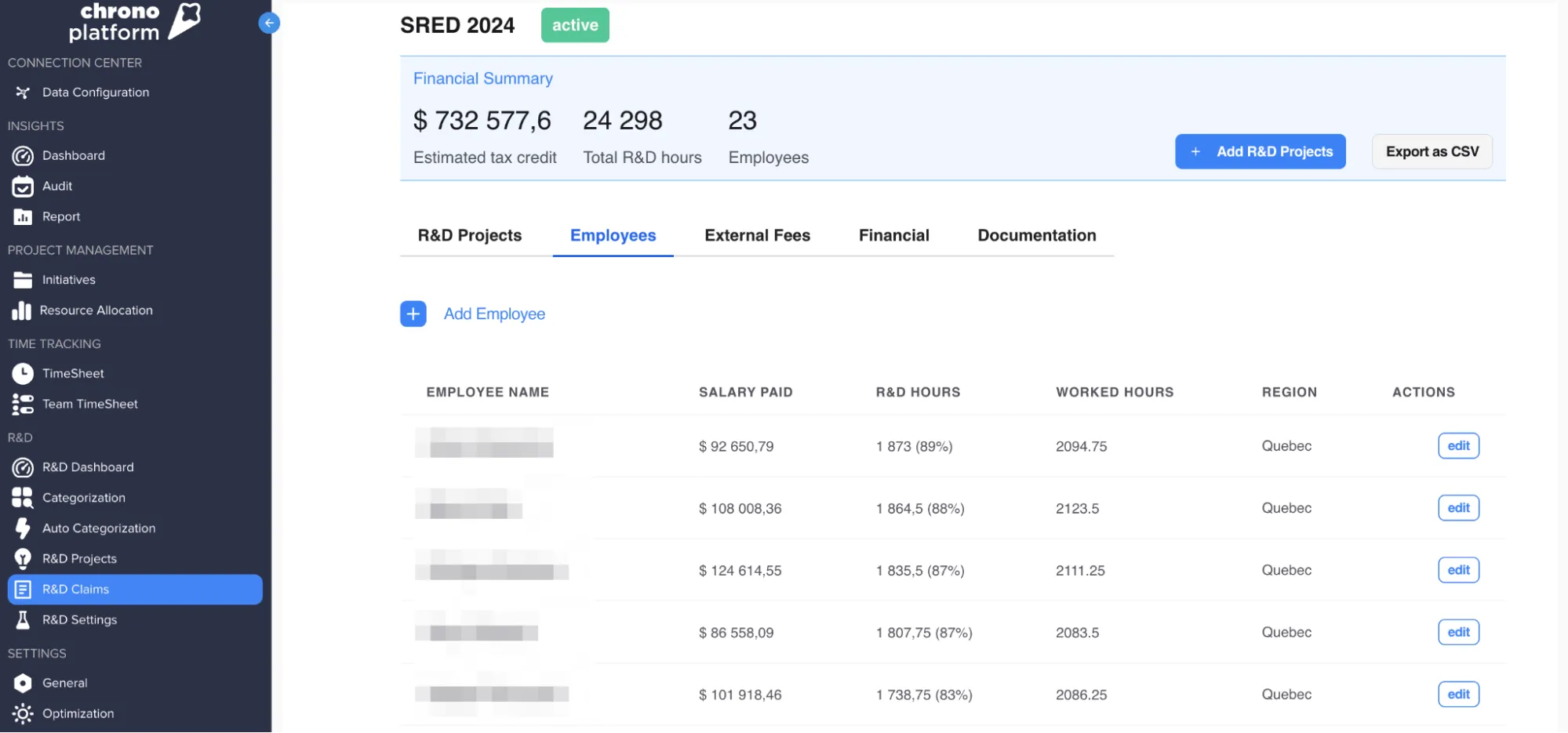
Task: Open the R&D Dashboard
Action: pyautogui.click(x=88, y=467)
